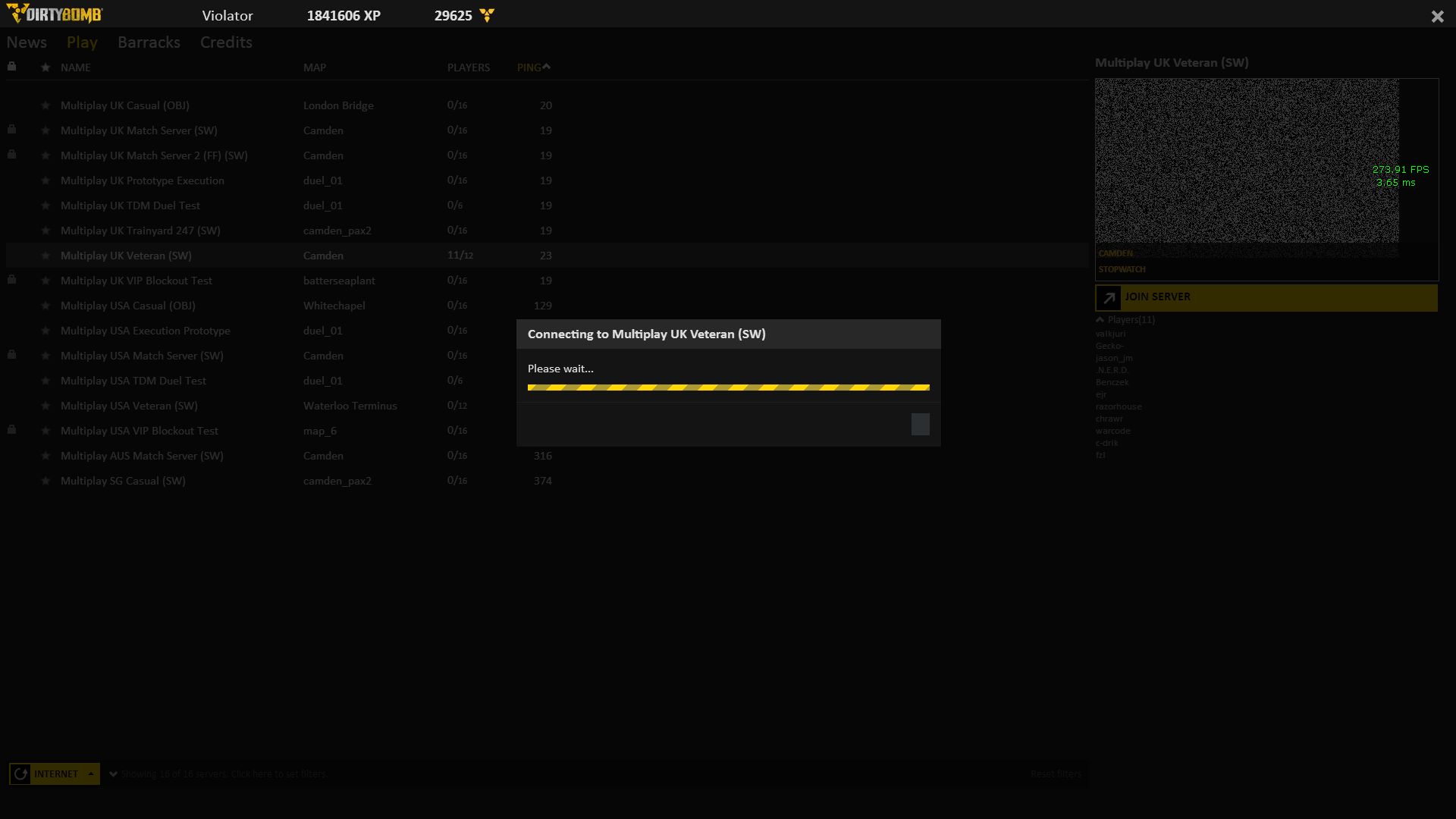
Task: Click the credits currency icon
Action: (x=487, y=15)
